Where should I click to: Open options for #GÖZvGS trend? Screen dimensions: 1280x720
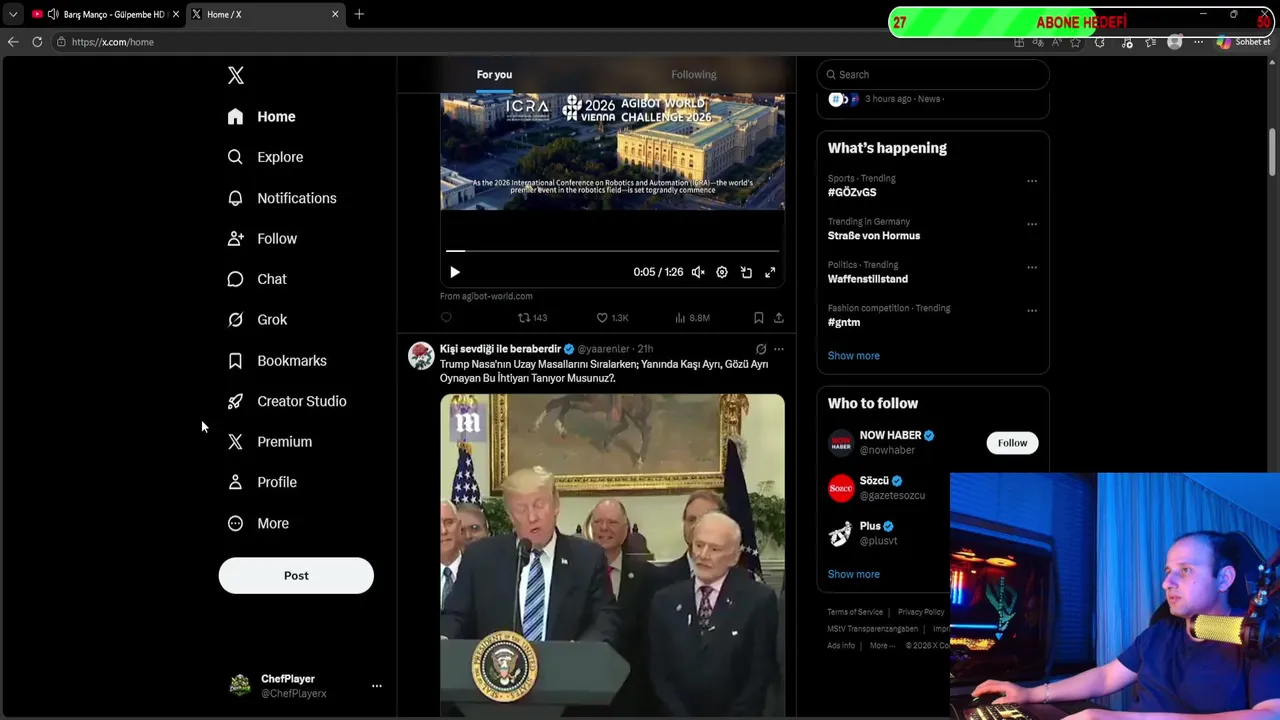[x=1032, y=181]
